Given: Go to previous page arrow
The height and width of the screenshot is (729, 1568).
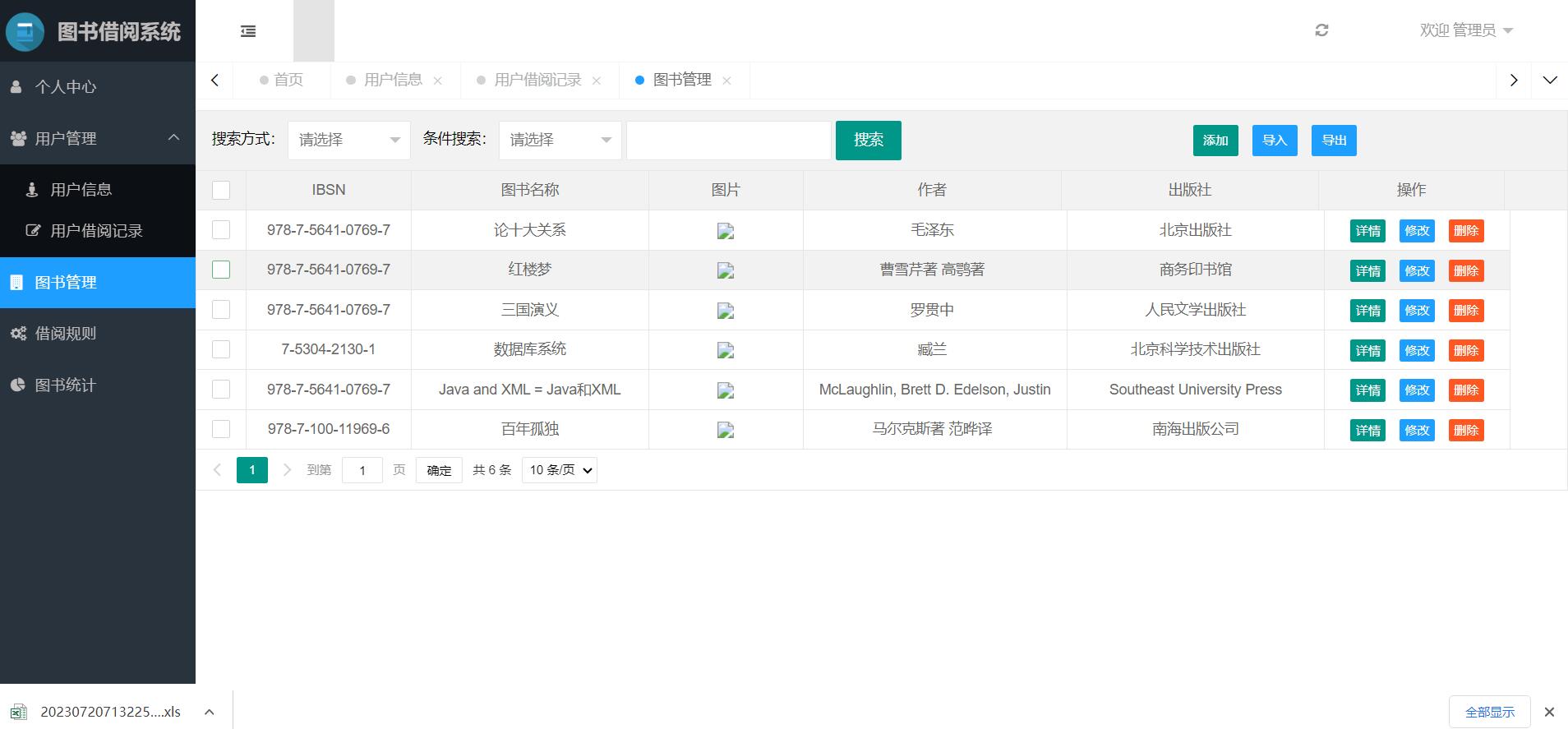Looking at the screenshot, I should point(217,470).
